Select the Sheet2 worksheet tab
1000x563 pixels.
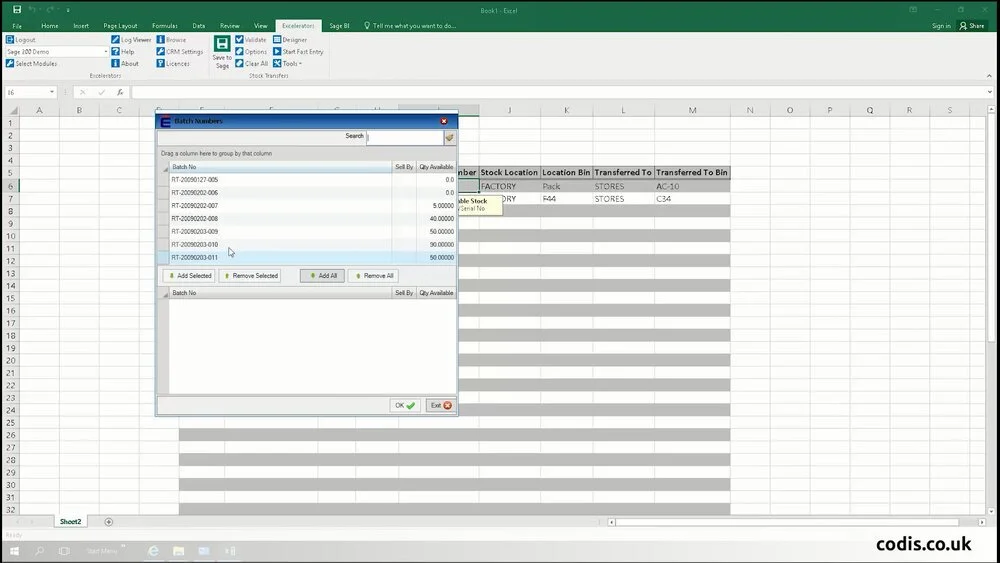pyautogui.click(x=70, y=522)
